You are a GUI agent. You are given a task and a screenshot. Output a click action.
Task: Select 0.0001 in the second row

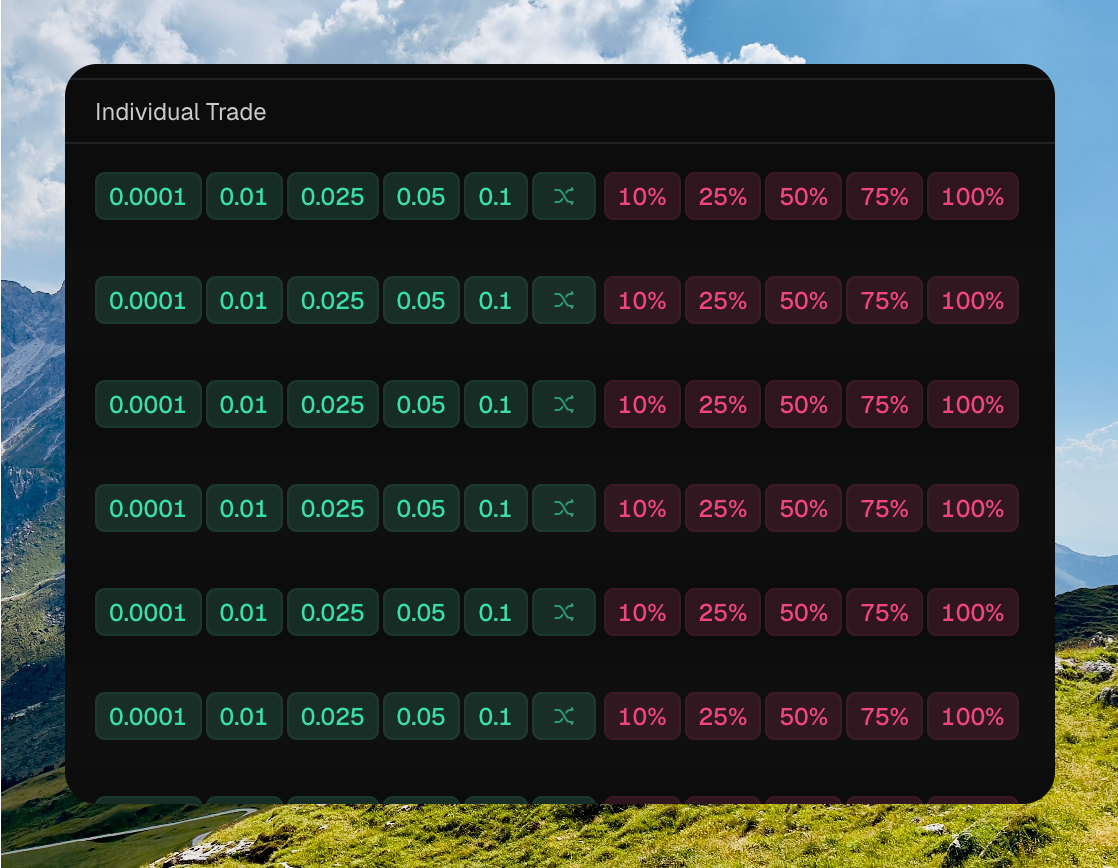[x=148, y=300]
